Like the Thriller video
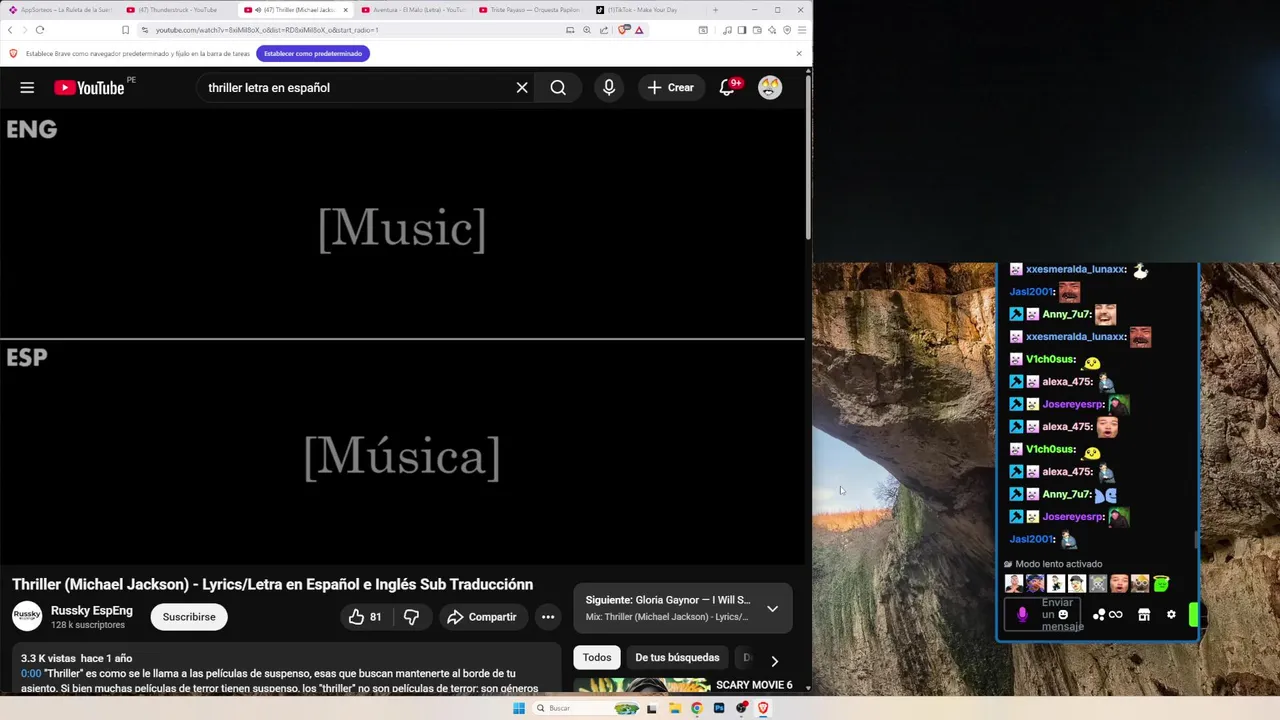1280x720 pixels. coord(365,617)
